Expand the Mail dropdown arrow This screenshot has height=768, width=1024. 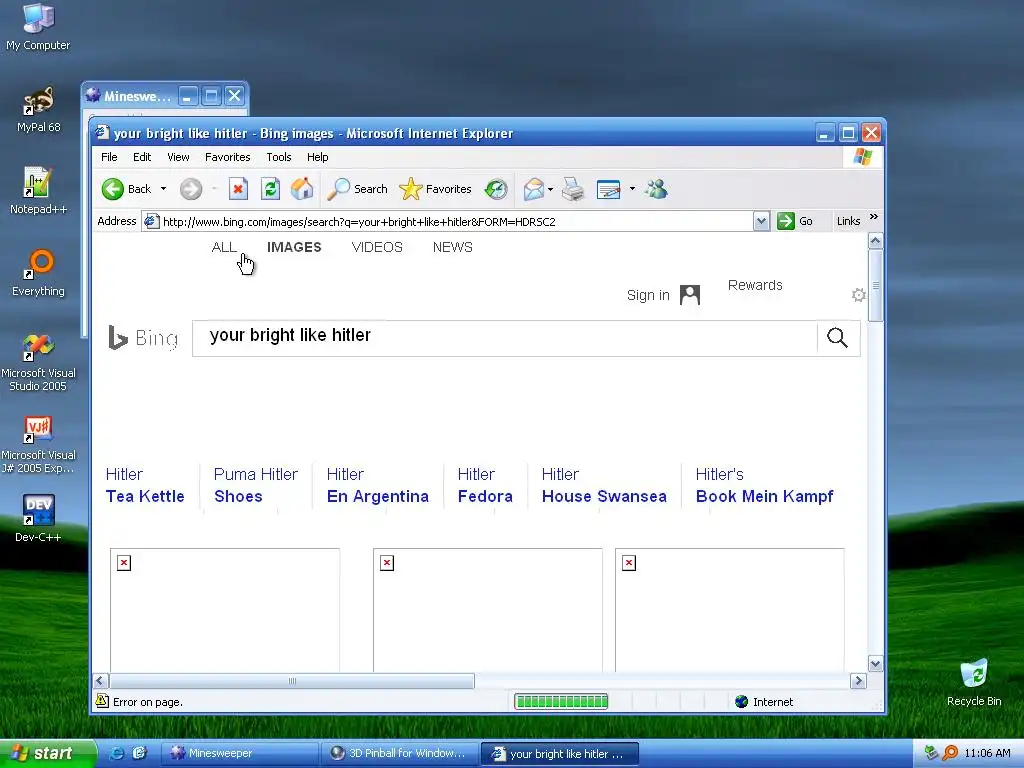coord(551,189)
